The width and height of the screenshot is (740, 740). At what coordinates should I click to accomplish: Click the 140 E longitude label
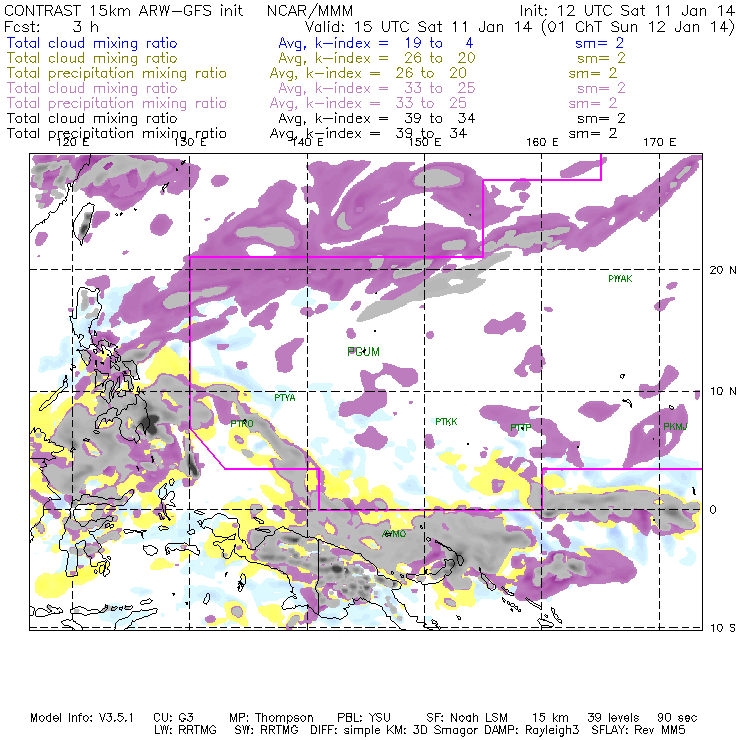(307, 142)
